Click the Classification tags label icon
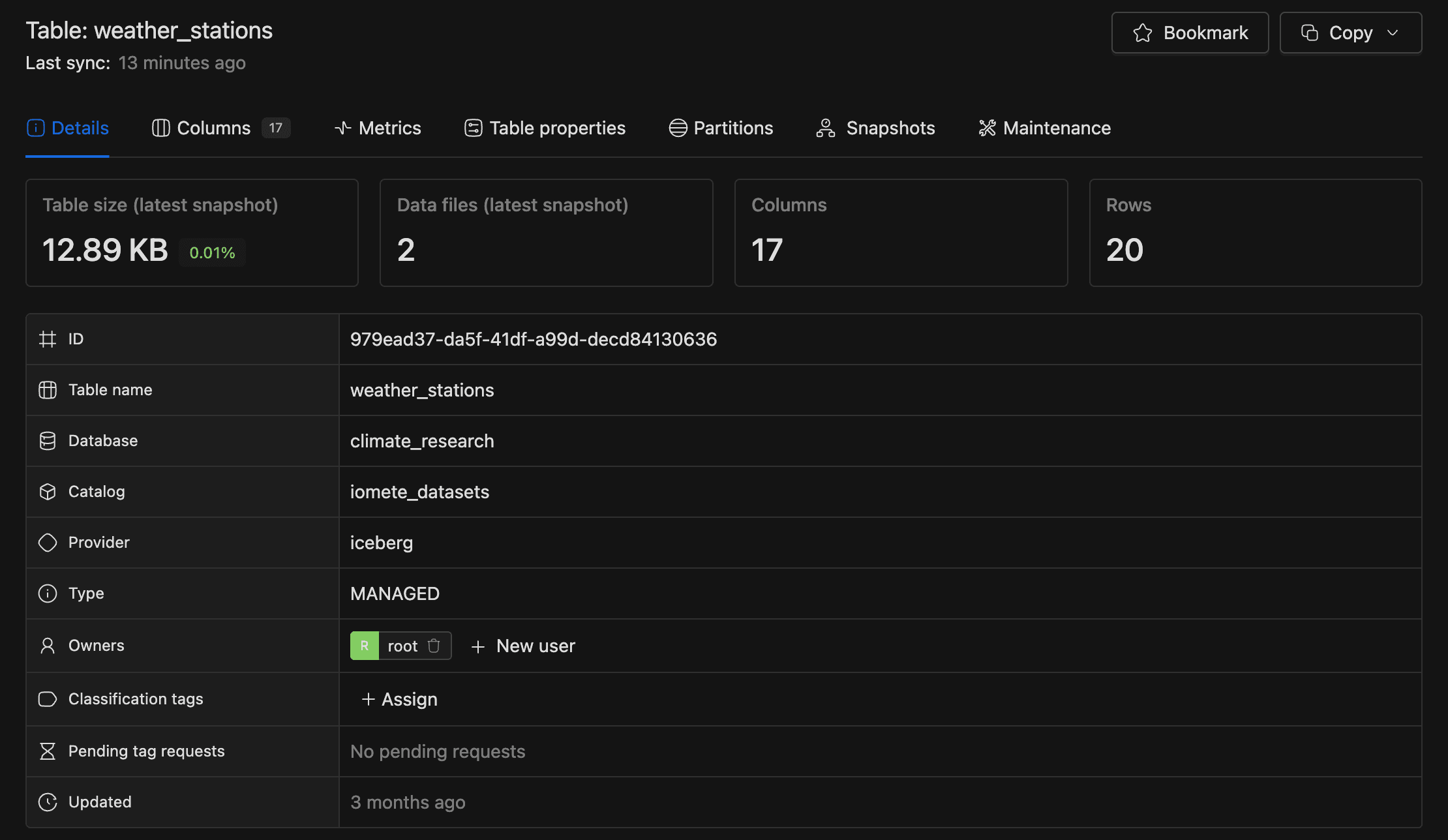 click(48, 699)
